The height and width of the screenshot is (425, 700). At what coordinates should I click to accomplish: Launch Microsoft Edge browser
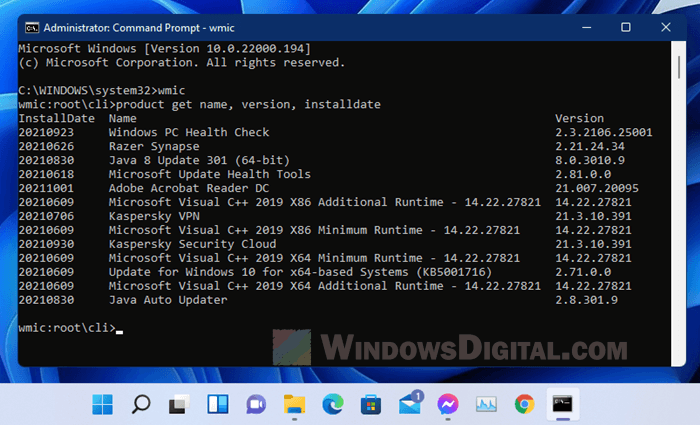point(332,405)
